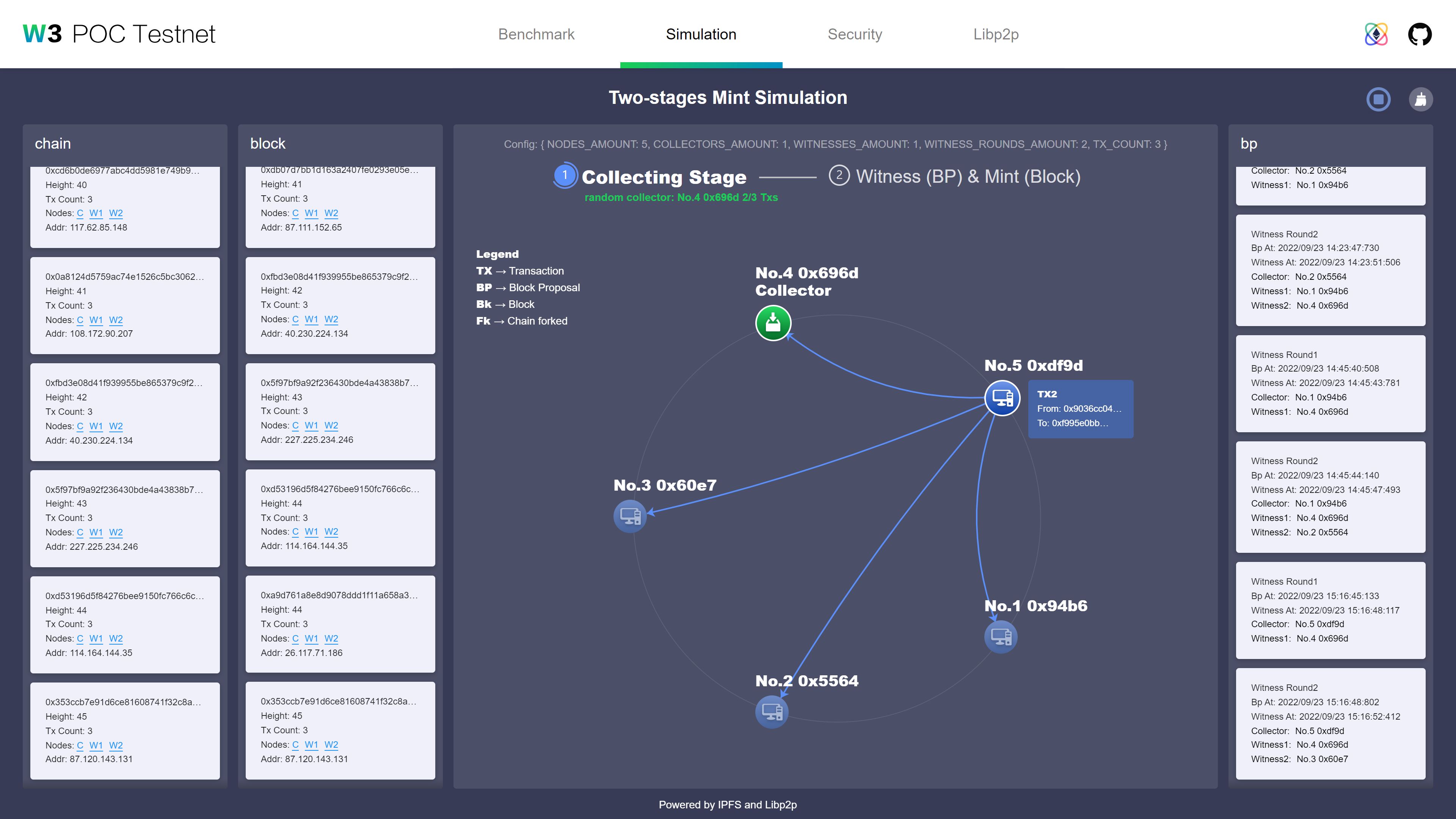The image size is (1456, 819).
Task: Select the No.1 0x94b6 node icon
Action: [x=1001, y=637]
